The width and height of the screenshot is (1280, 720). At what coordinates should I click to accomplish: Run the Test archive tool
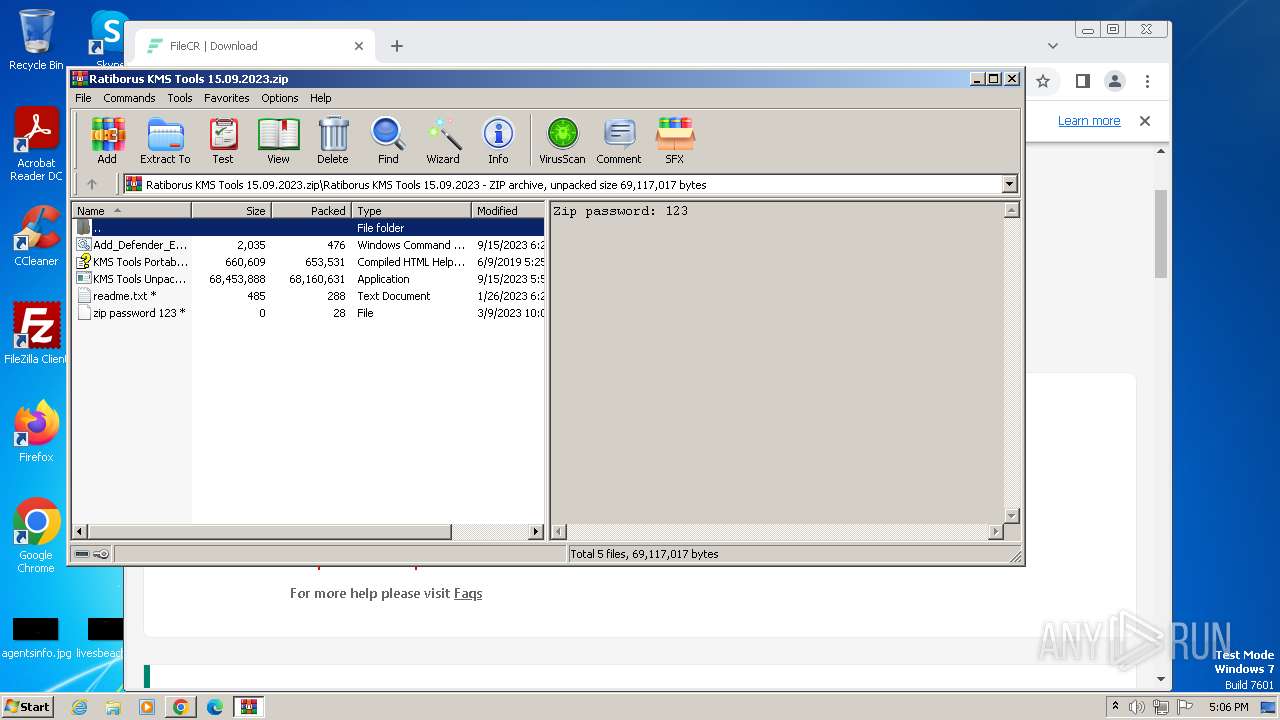coord(223,140)
